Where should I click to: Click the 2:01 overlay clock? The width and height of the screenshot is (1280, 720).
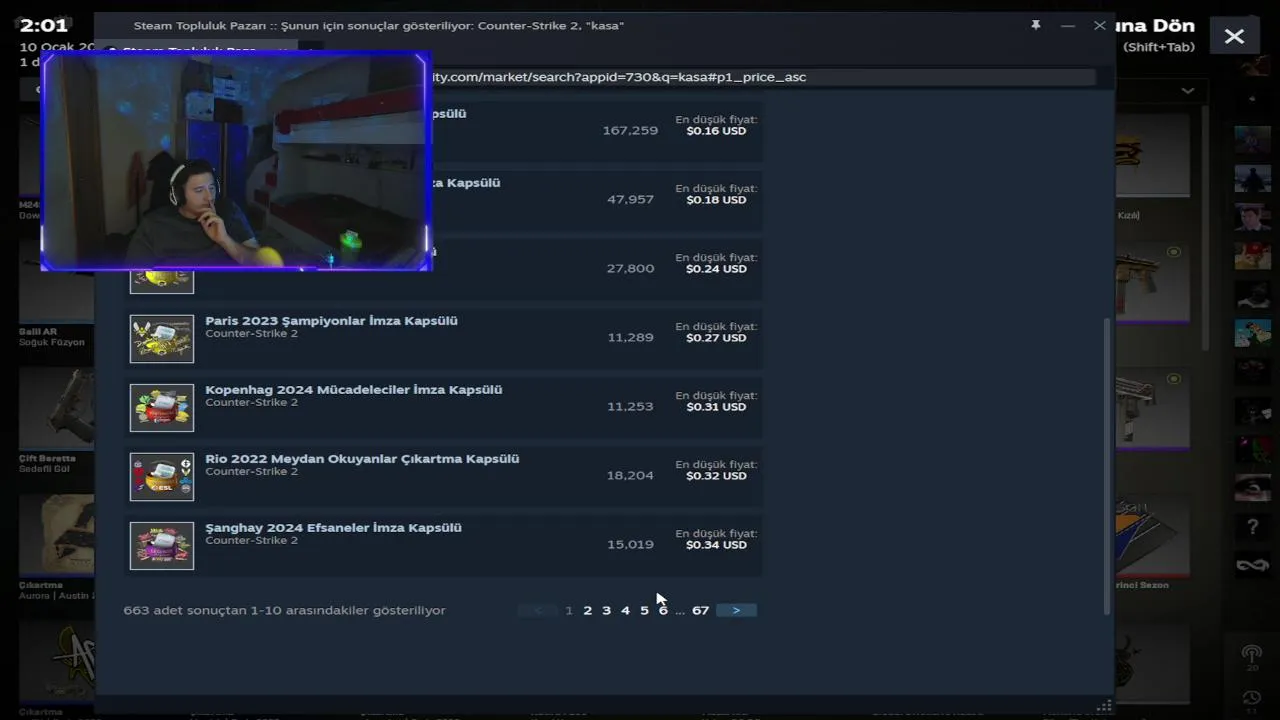(x=43, y=25)
